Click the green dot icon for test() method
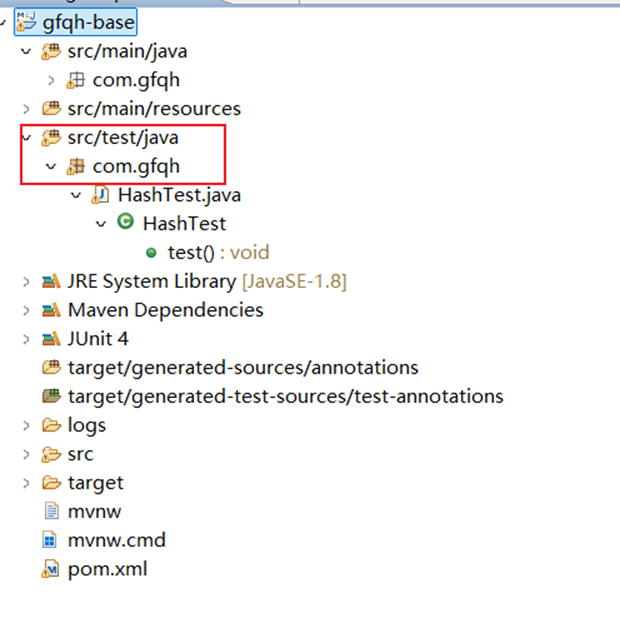The image size is (620, 633). pyautogui.click(x=151, y=253)
